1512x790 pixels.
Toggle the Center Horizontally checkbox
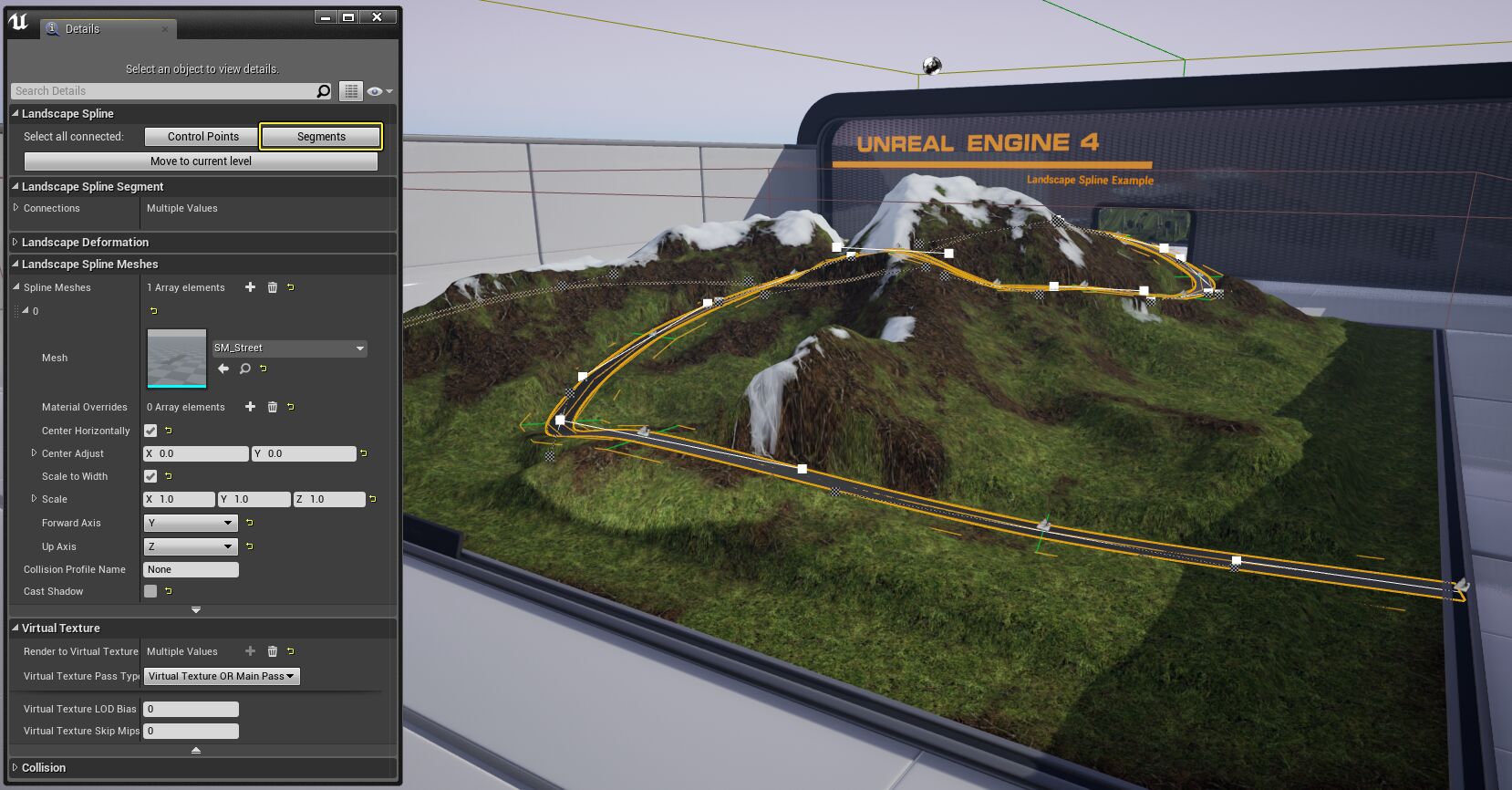click(150, 431)
